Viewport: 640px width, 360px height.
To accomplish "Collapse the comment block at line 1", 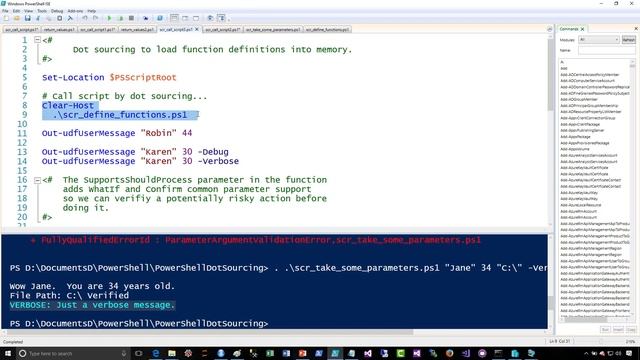I will (38, 40).
